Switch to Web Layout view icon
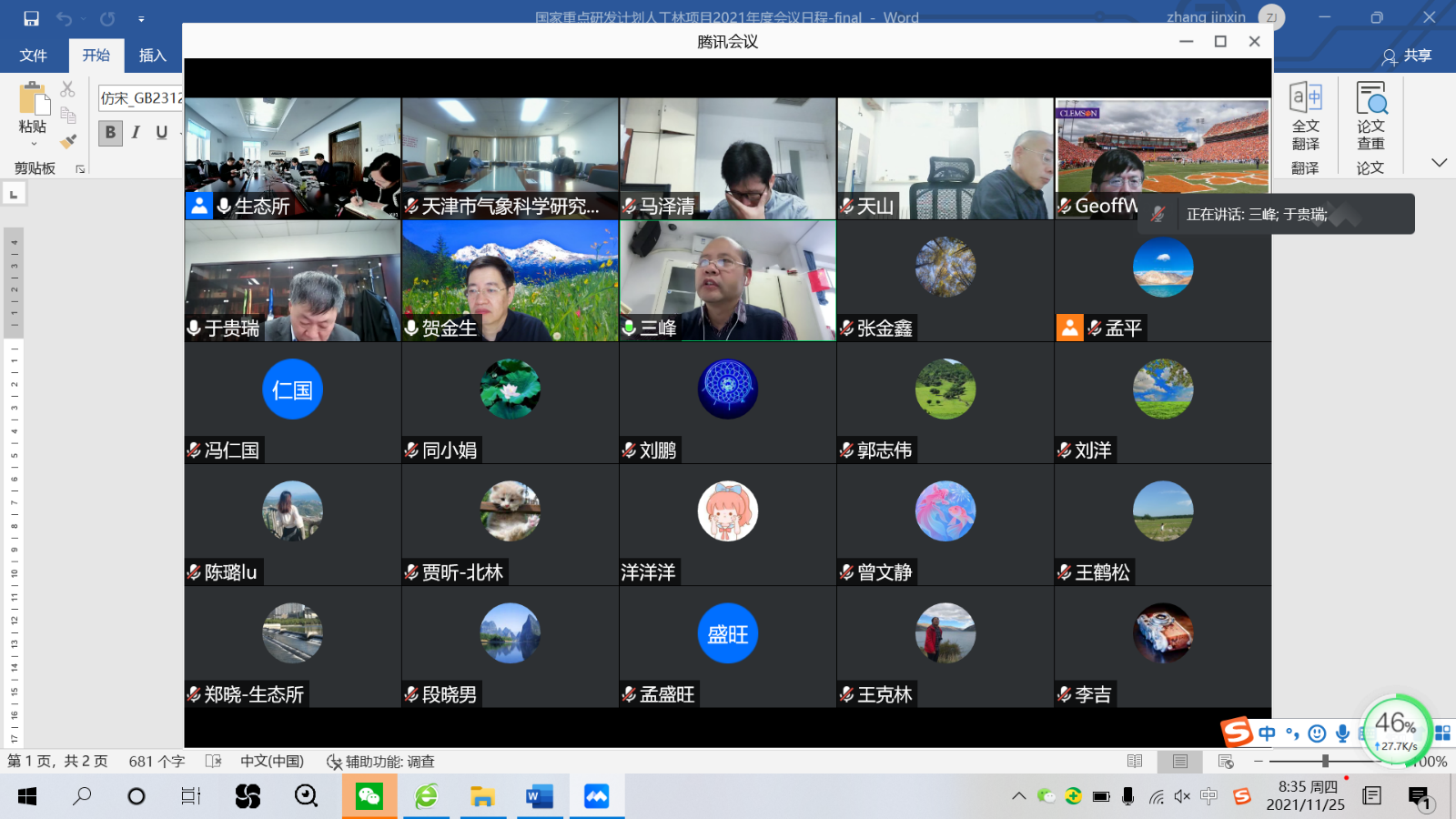This screenshot has width=1456, height=819. (x=1226, y=761)
